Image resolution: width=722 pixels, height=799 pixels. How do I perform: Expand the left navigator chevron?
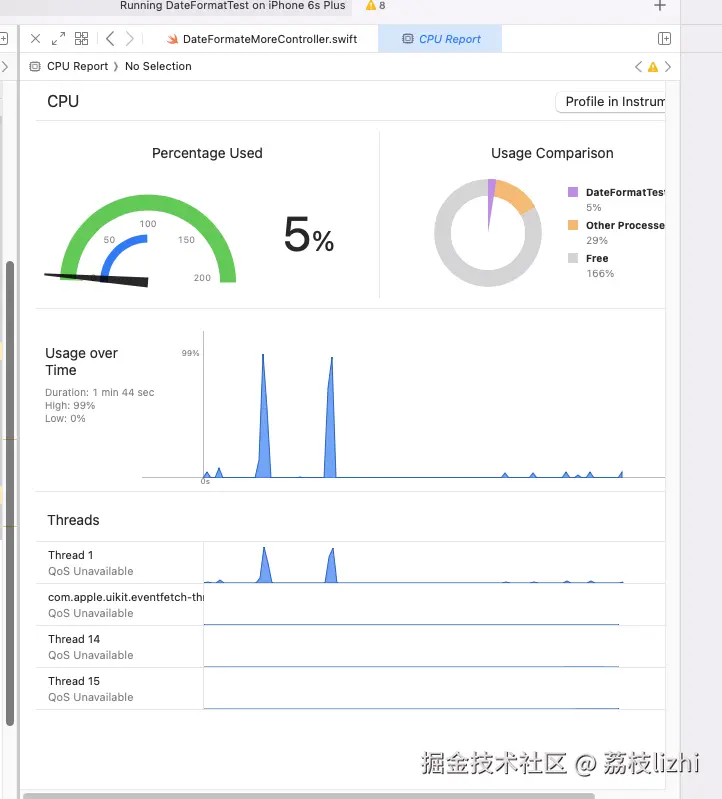coord(5,66)
